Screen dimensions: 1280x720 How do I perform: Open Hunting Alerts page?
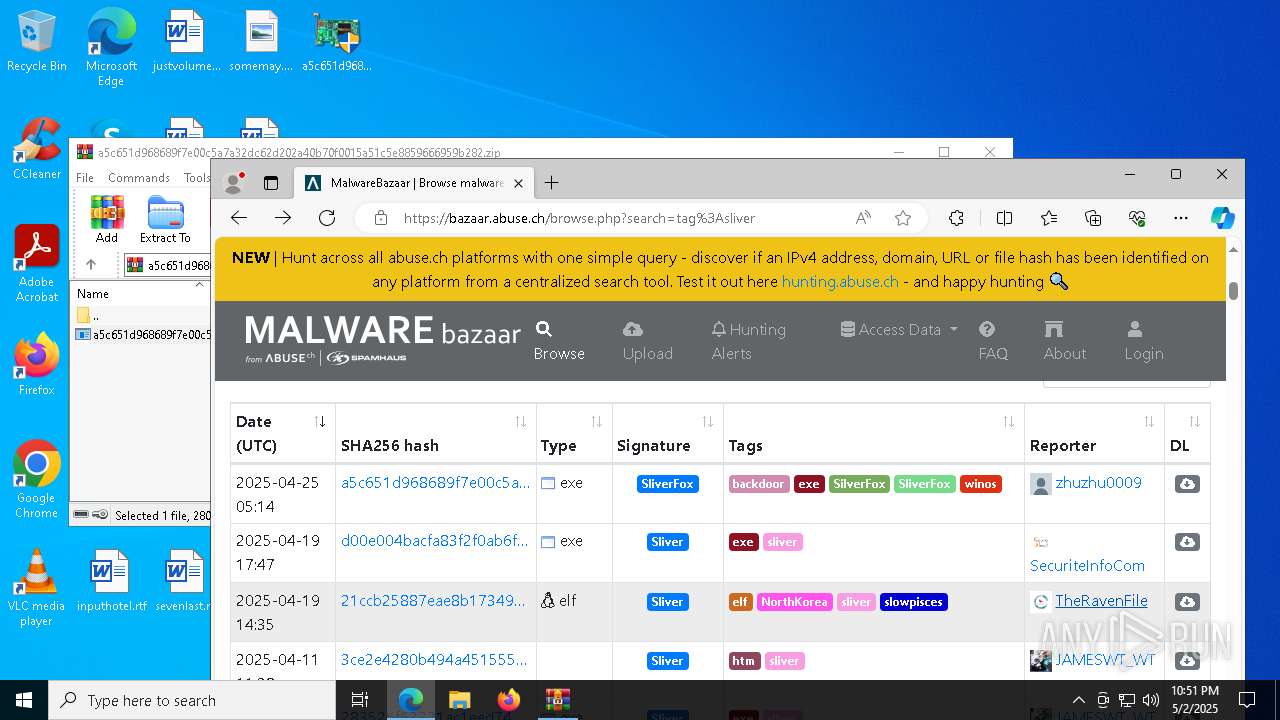click(x=748, y=341)
